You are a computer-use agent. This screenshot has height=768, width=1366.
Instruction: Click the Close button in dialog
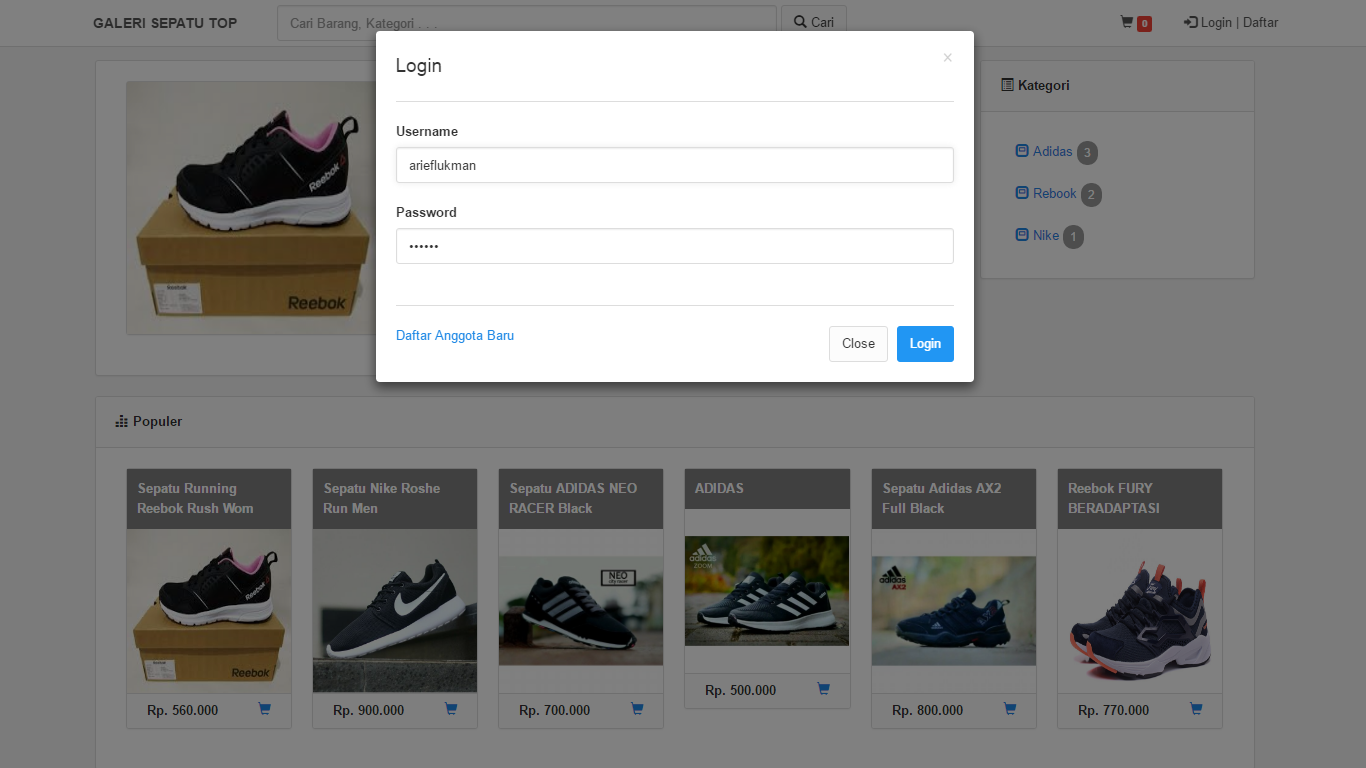tap(858, 344)
